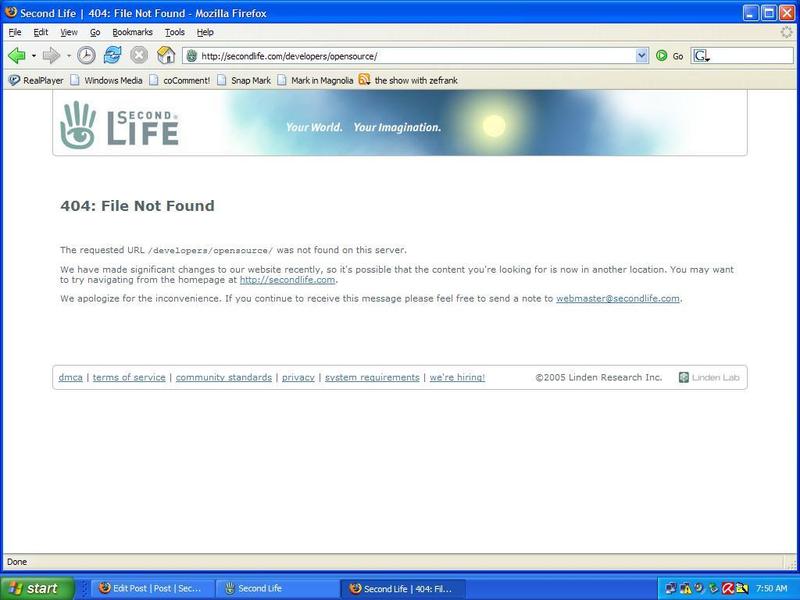Image resolution: width=800 pixels, height=600 pixels.
Task: Open the we're hiring! link
Action: pos(457,378)
